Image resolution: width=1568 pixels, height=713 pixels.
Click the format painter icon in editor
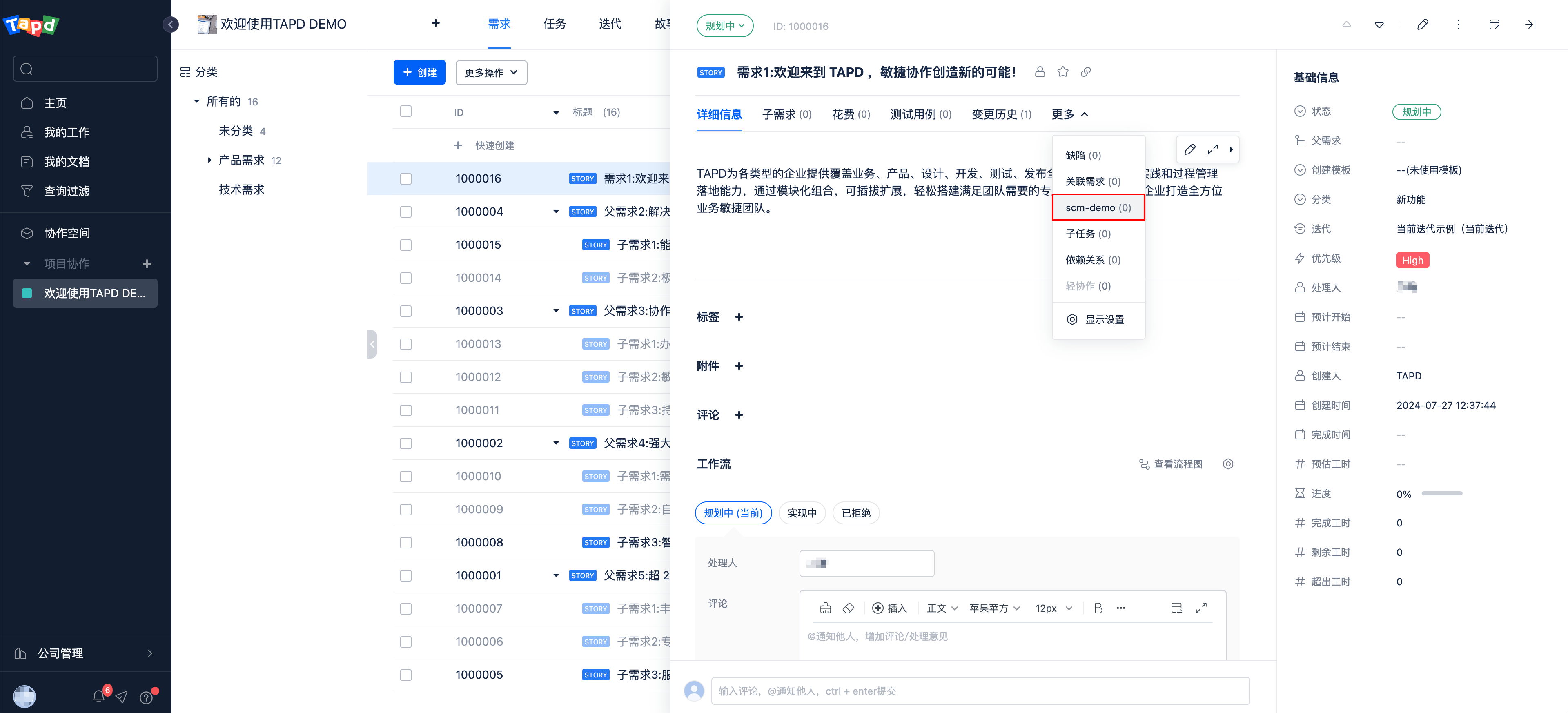(x=825, y=608)
